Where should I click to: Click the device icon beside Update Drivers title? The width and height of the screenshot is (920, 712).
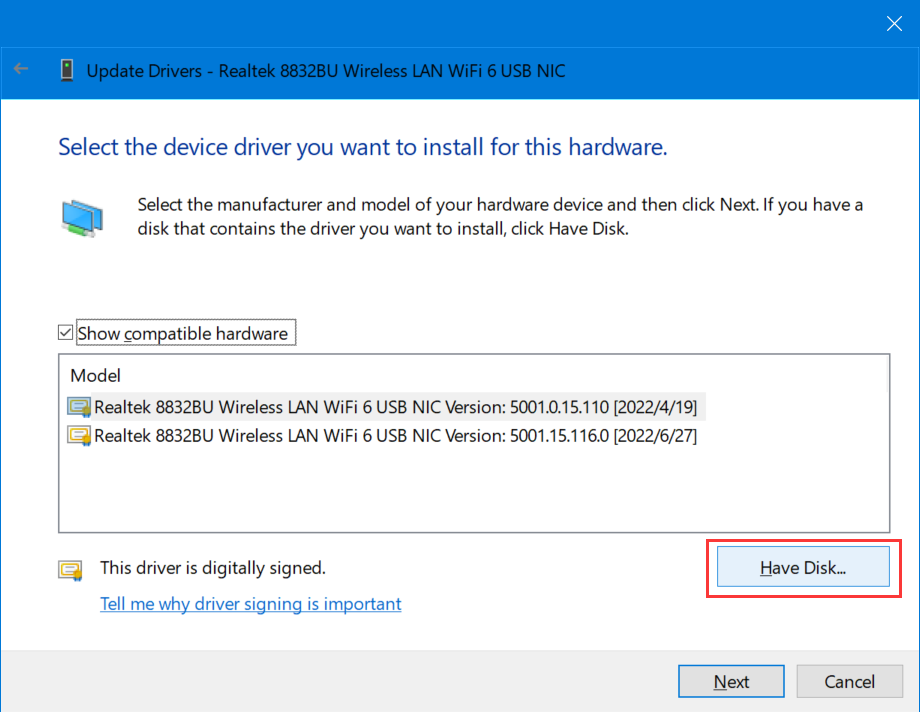click(x=67, y=70)
